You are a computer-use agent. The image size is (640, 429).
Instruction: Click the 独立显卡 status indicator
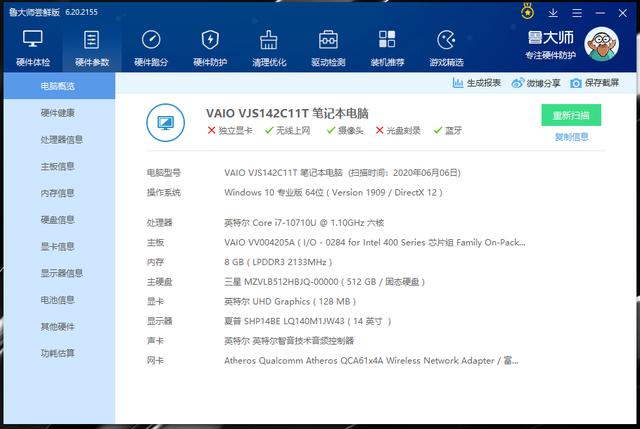pos(230,130)
